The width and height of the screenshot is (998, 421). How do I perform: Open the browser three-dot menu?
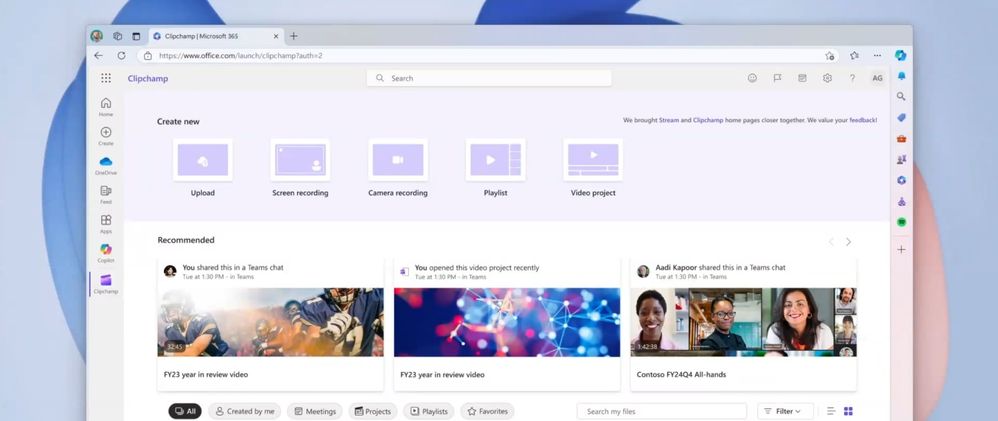coord(878,55)
